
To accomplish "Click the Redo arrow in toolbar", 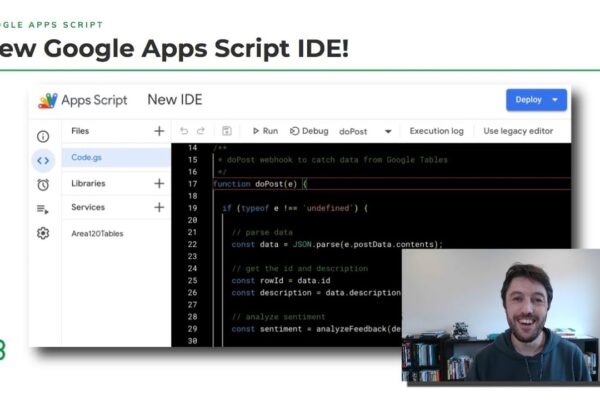I will pos(201,131).
